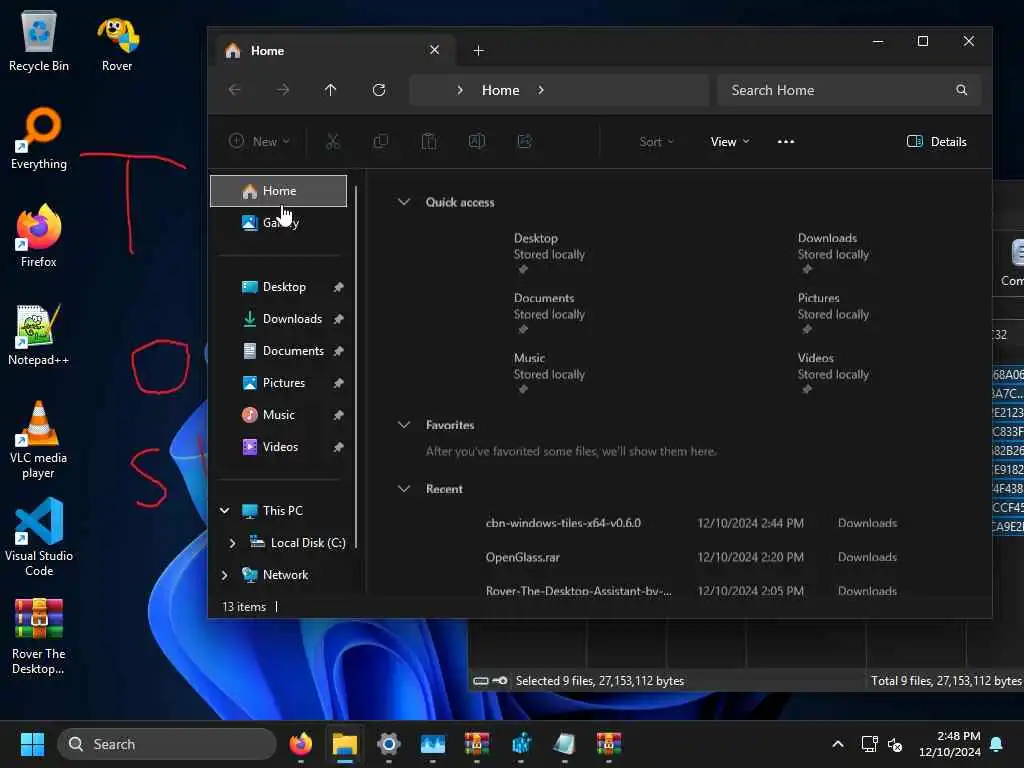Image resolution: width=1024 pixels, height=768 pixels.
Task: Launch Rover from the desktop
Action: (x=117, y=43)
